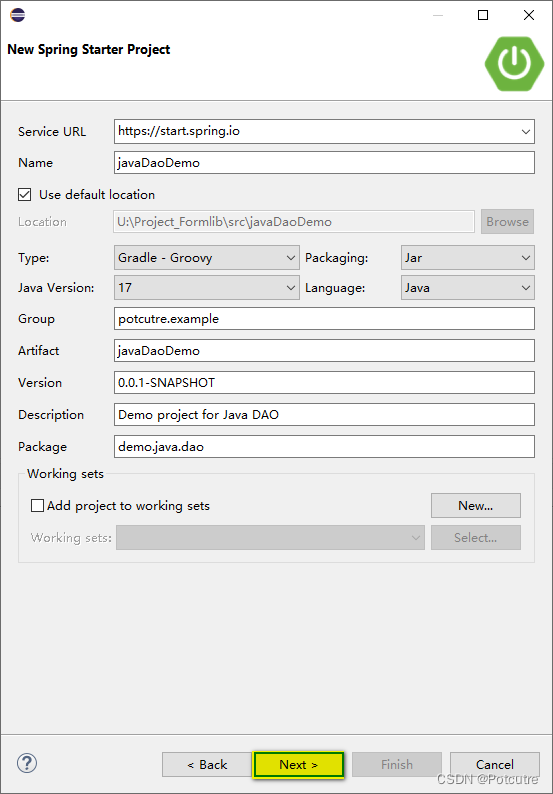Click the Select... working sets button
553x794 pixels.
point(476,537)
